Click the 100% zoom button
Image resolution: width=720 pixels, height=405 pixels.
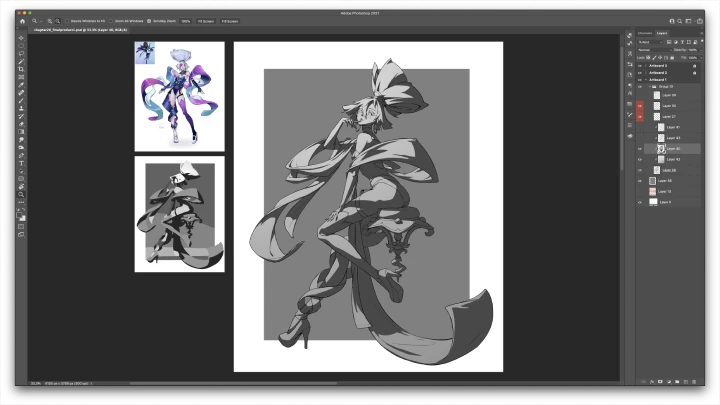pos(185,20)
